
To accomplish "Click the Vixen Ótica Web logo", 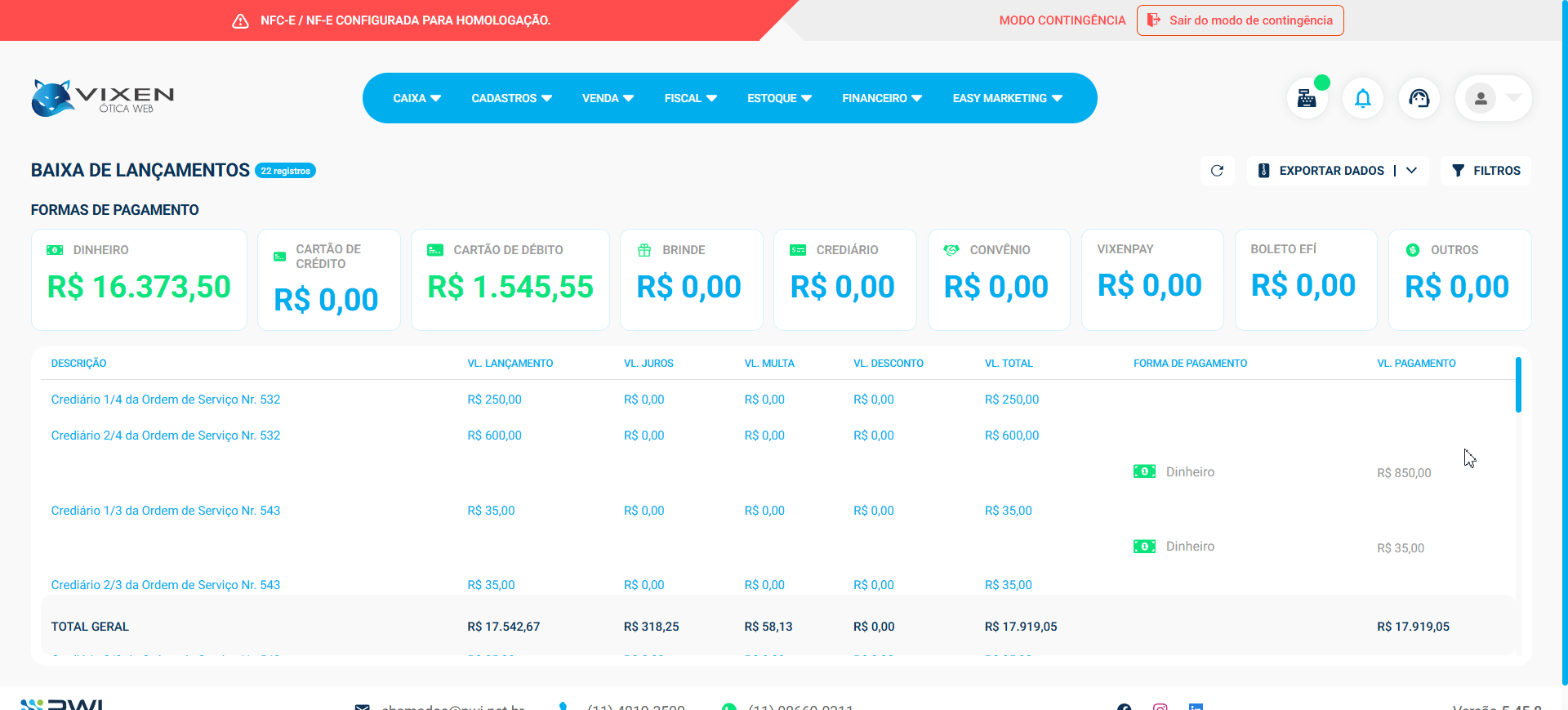I will point(103,98).
